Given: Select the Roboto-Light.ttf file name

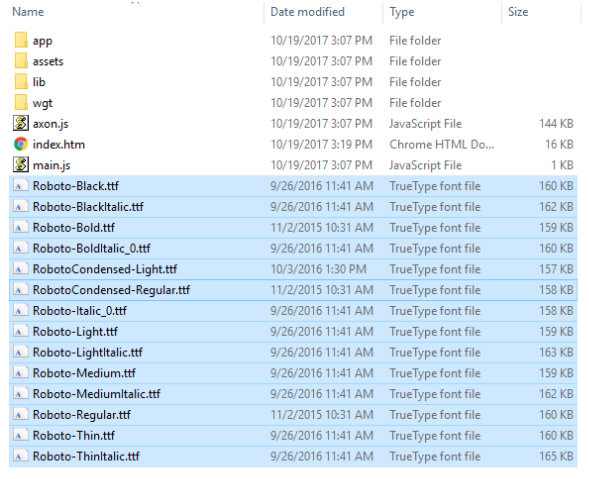Looking at the screenshot, I should pos(75,332).
